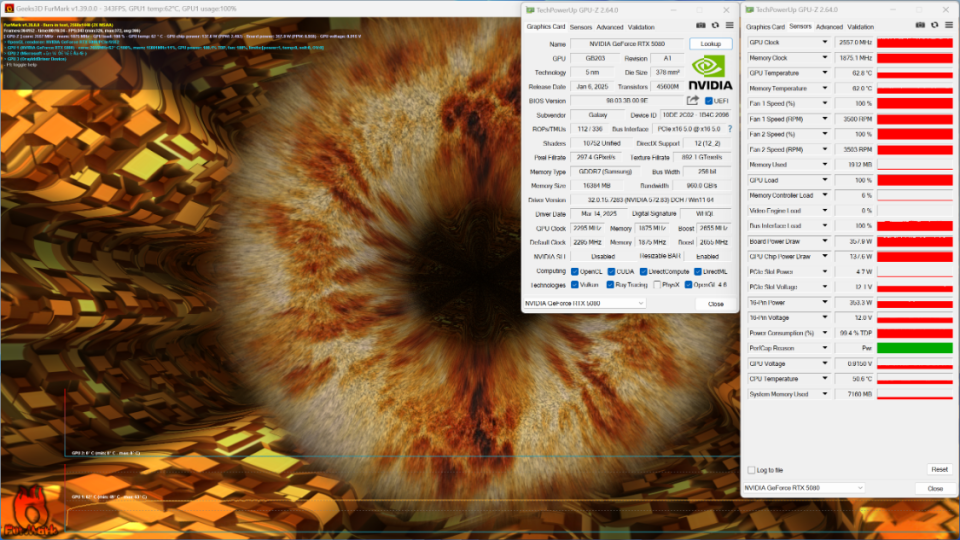Click BIOS export share icon
Viewport: 960px width, 540px height.
point(692,100)
